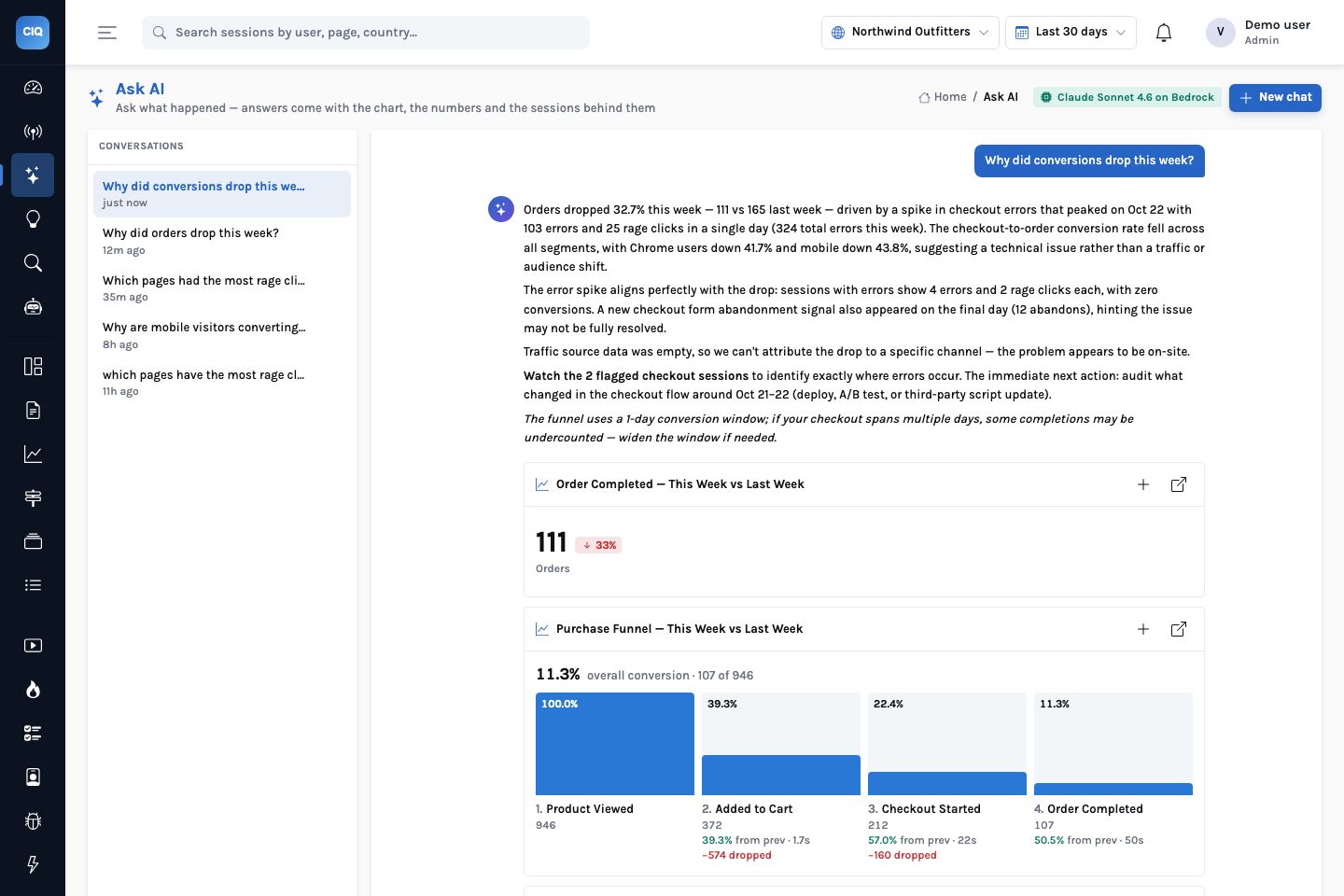Click the search sessions input field
Screen dimensions: 1344x896
point(366,32)
